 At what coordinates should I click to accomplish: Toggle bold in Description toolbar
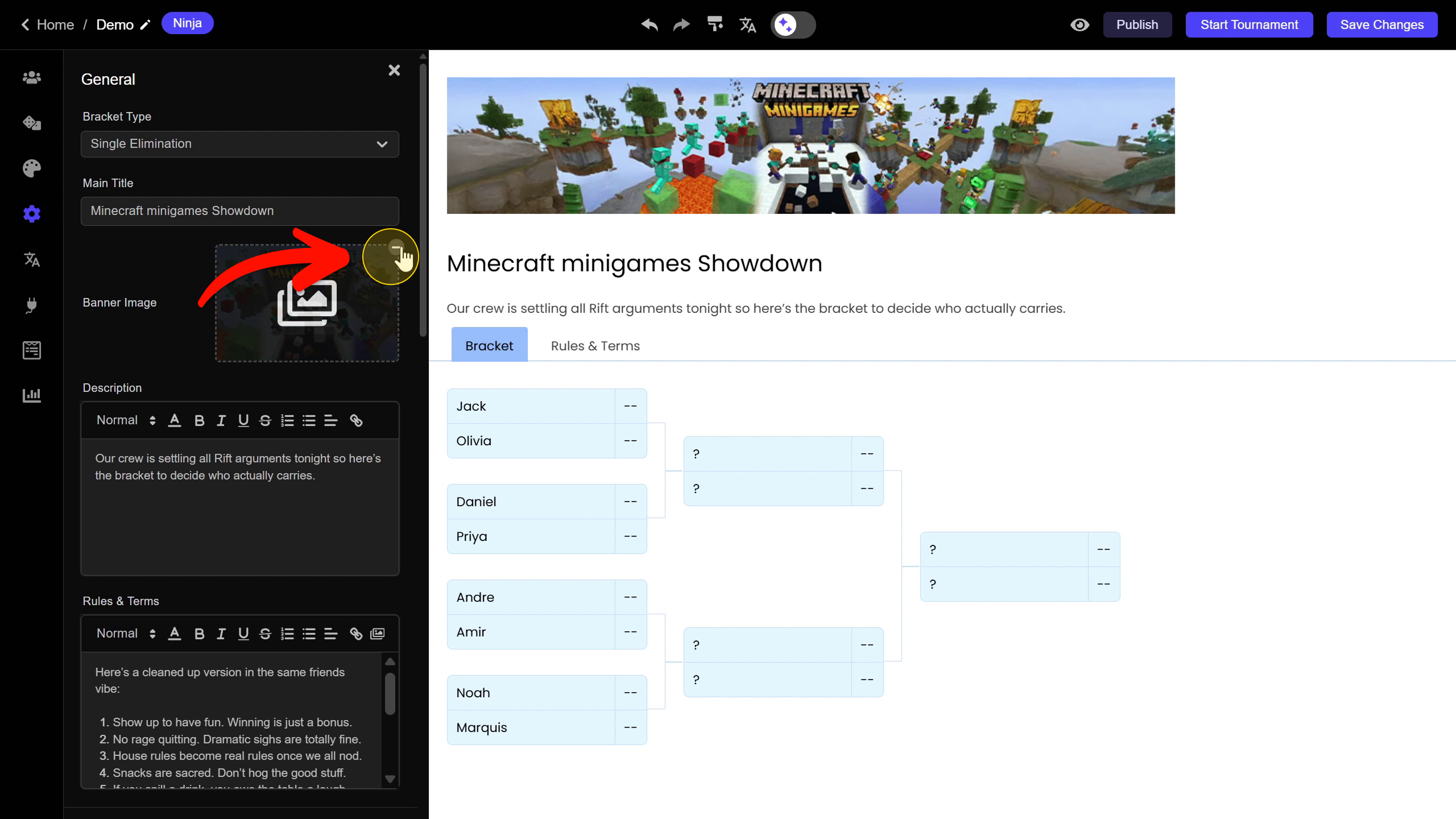pos(199,420)
